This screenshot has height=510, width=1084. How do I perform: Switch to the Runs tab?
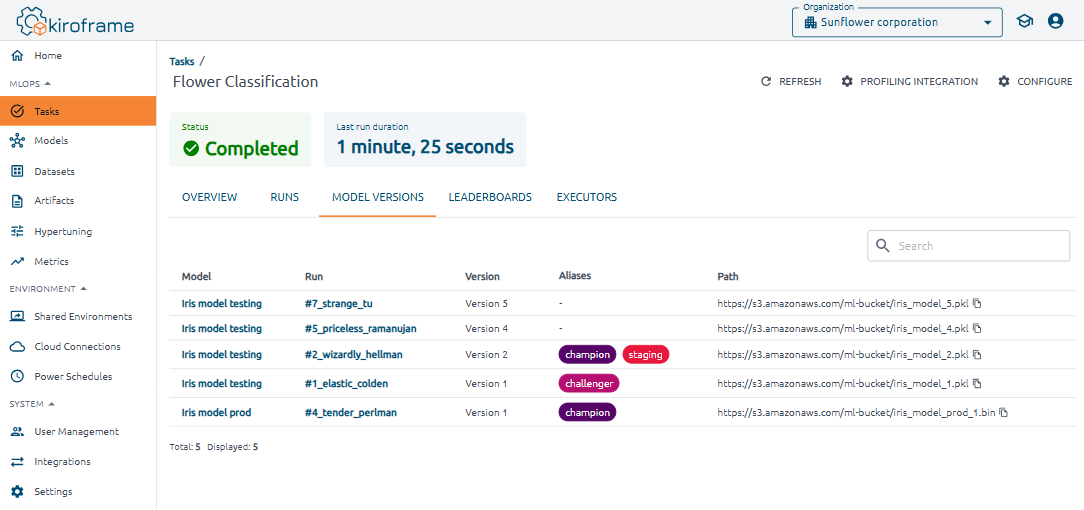[x=284, y=197]
